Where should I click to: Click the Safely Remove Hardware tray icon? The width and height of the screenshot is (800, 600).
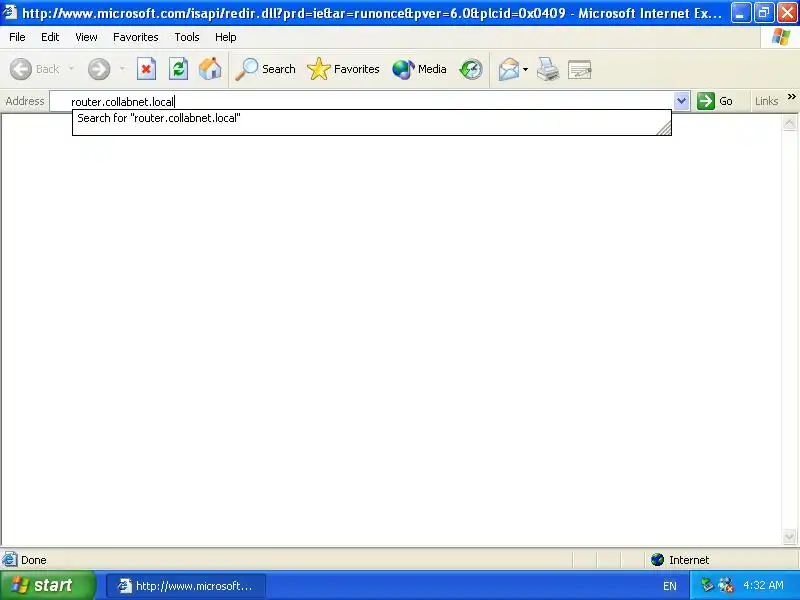(x=707, y=585)
